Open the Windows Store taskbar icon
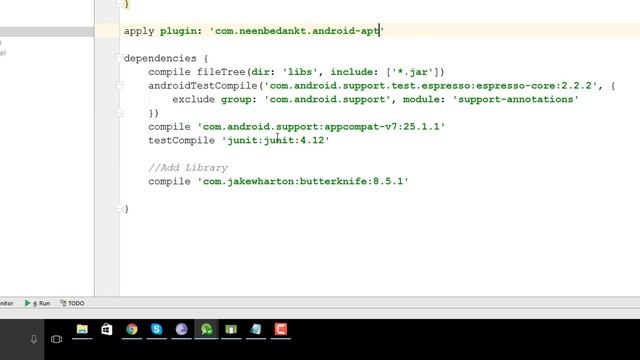 [x=107, y=329]
